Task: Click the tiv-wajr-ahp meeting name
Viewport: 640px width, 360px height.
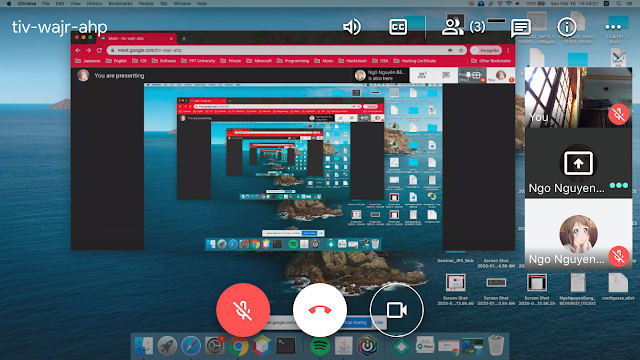Action: pyautogui.click(x=60, y=27)
